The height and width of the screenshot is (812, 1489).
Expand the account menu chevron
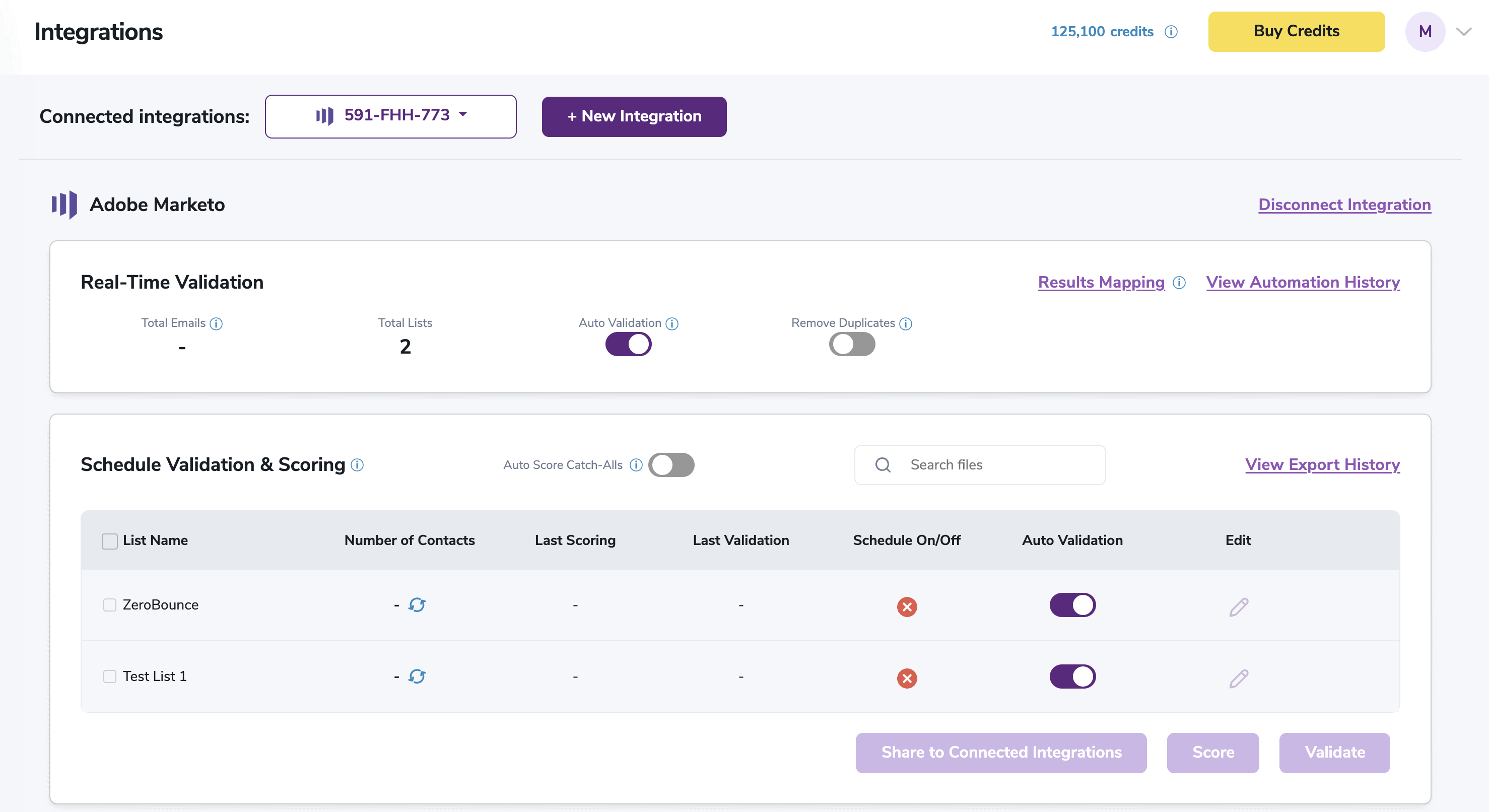tap(1463, 32)
